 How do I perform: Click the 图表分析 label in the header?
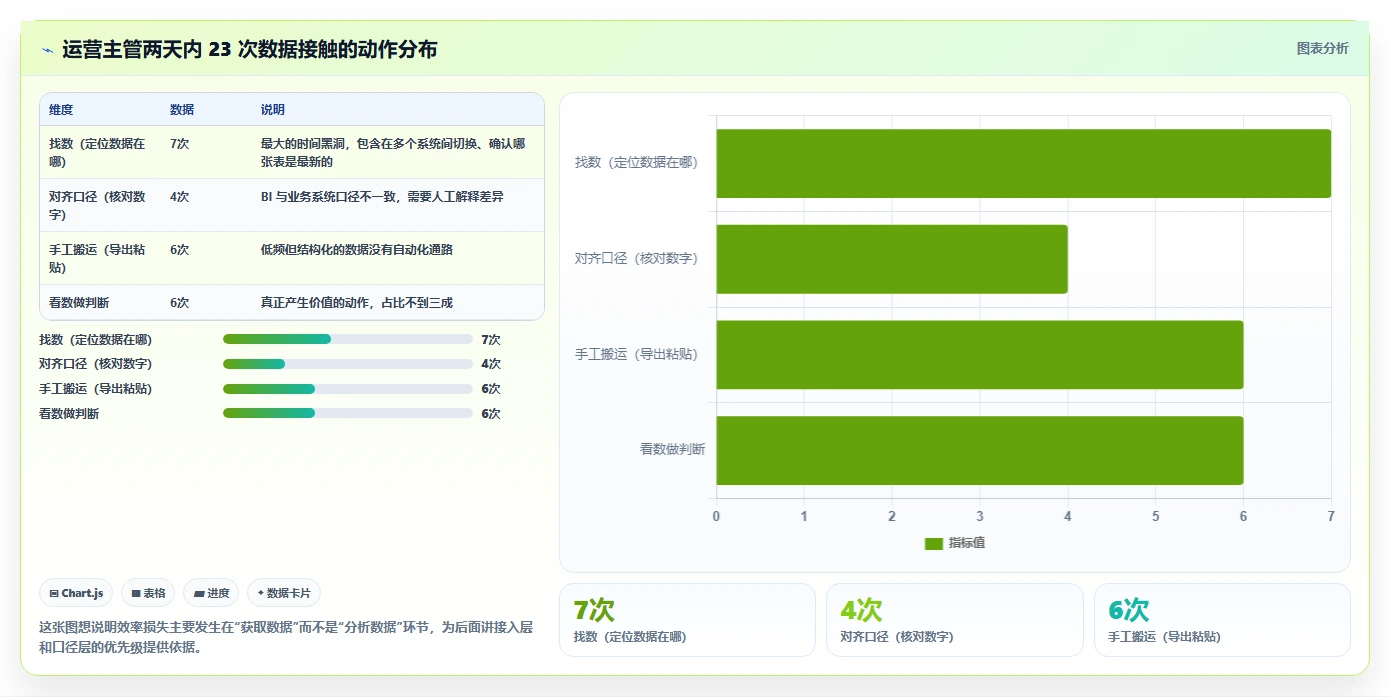point(1322,48)
